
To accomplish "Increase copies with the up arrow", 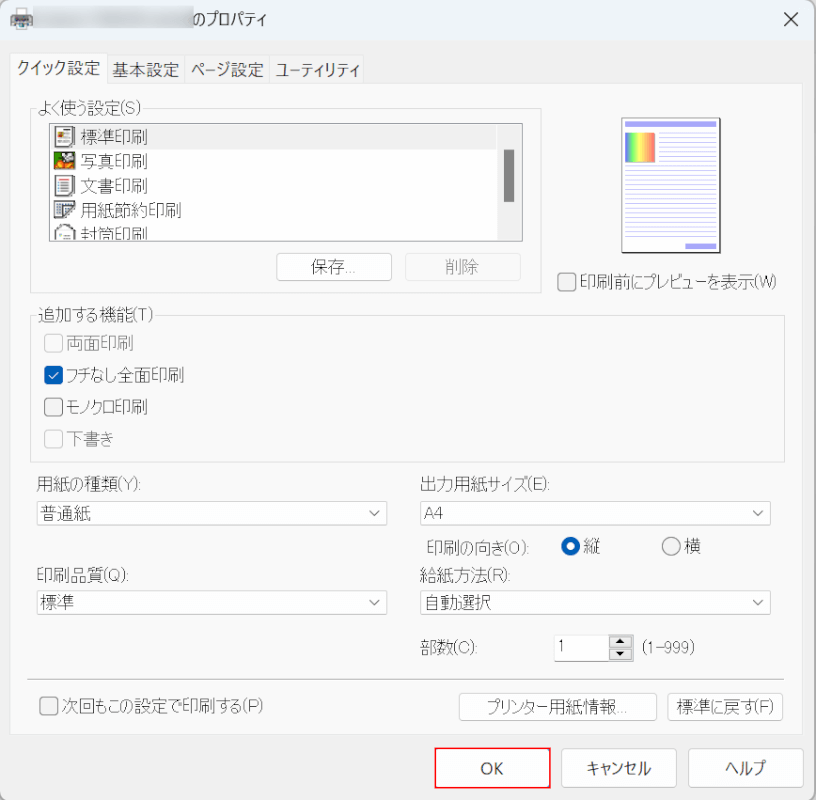I will pyautogui.click(x=621, y=641).
